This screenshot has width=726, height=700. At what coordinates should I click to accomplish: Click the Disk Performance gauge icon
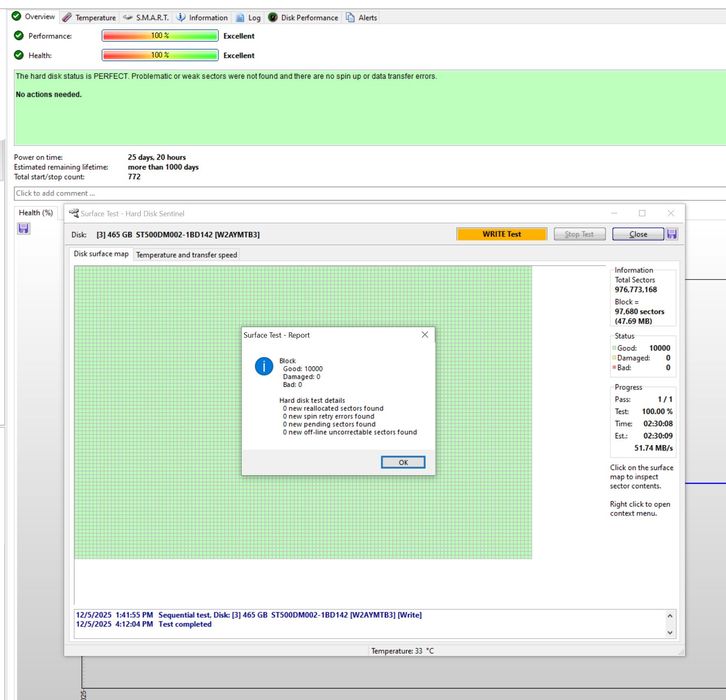click(273, 18)
